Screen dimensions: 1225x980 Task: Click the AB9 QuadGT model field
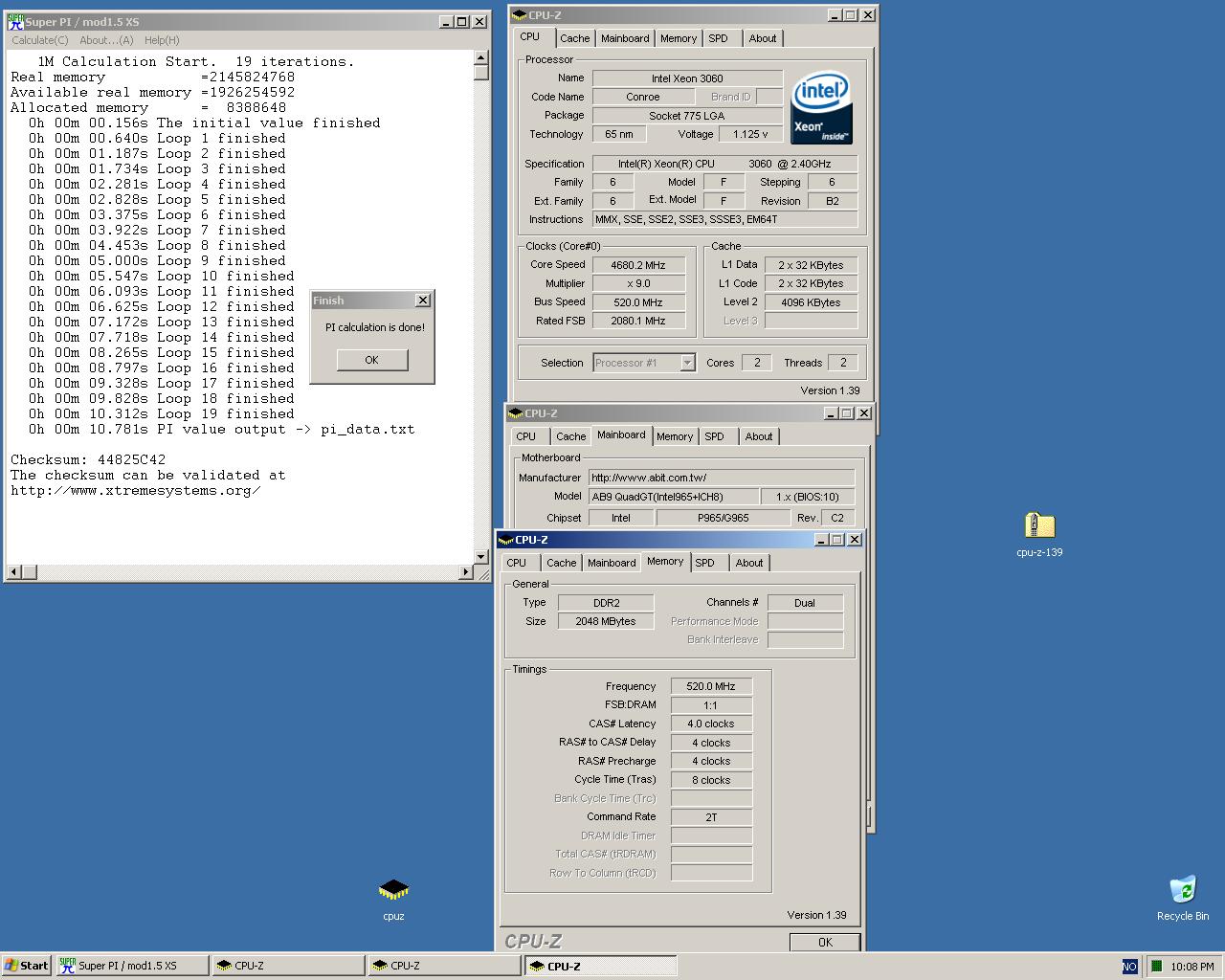[x=673, y=497]
